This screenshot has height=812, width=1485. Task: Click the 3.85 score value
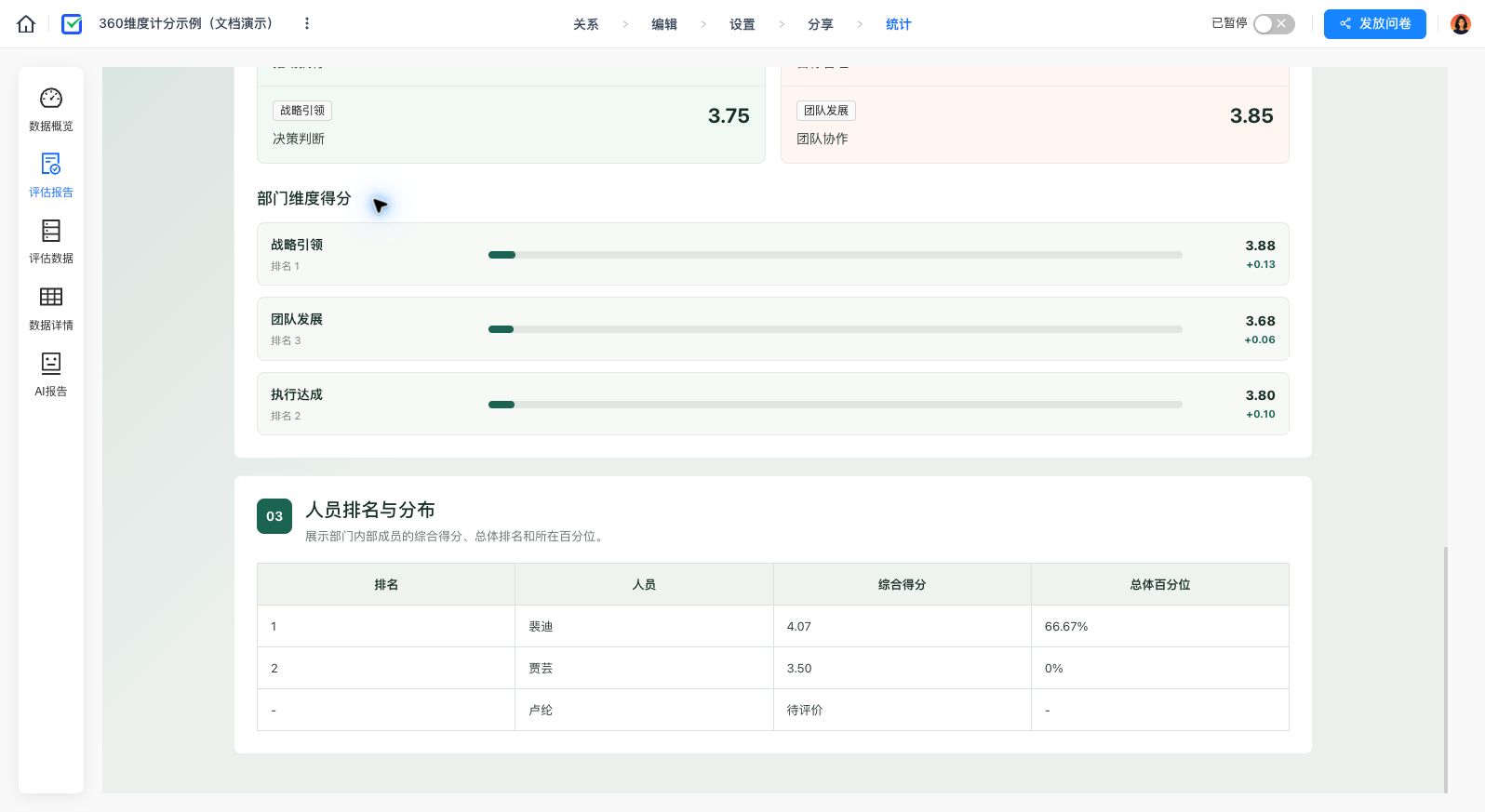click(1251, 116)
